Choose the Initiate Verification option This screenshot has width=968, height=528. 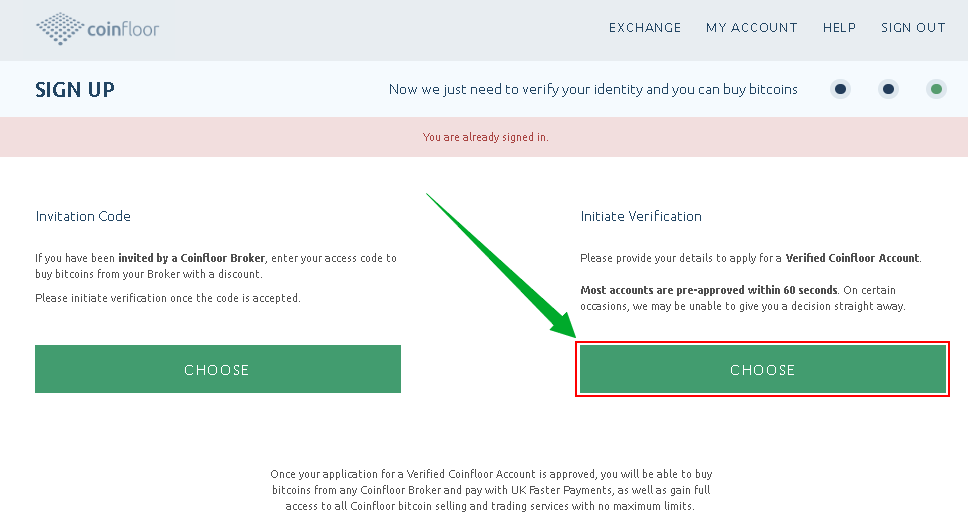(762, 369)
